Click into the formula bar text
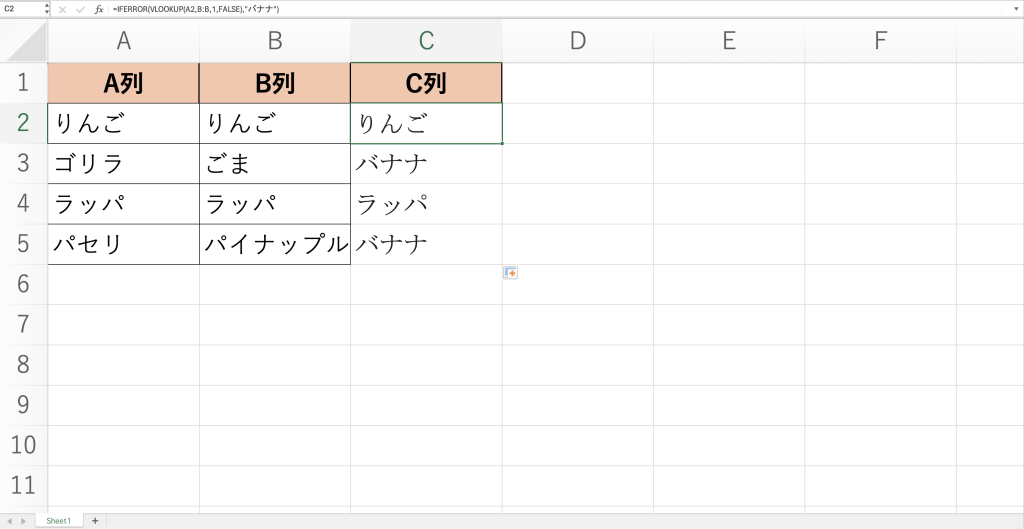Image resolution: width=1024 pixels, height=529 pixels. (x=500, y=8)
